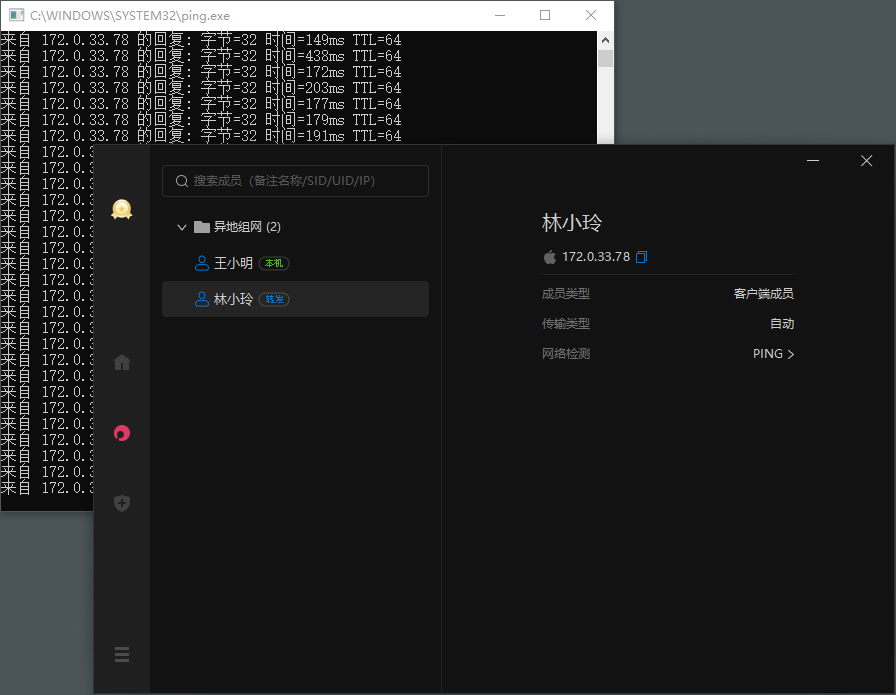Click the 搜索成员 search field
Viewport: 896px width, 695px height.
tap(295, 181)
